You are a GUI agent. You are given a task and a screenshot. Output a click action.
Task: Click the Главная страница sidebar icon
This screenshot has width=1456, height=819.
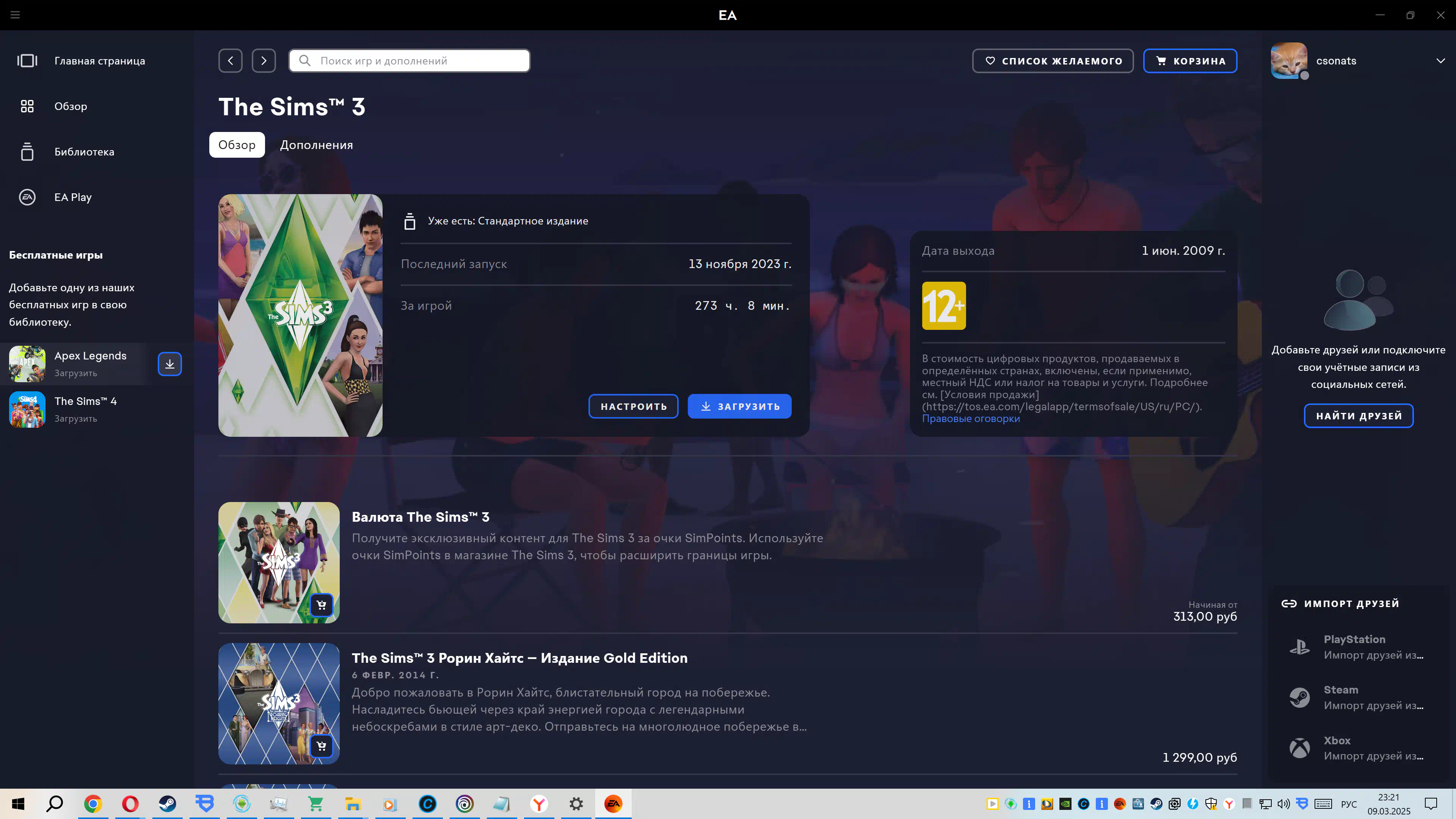[27, 61]
